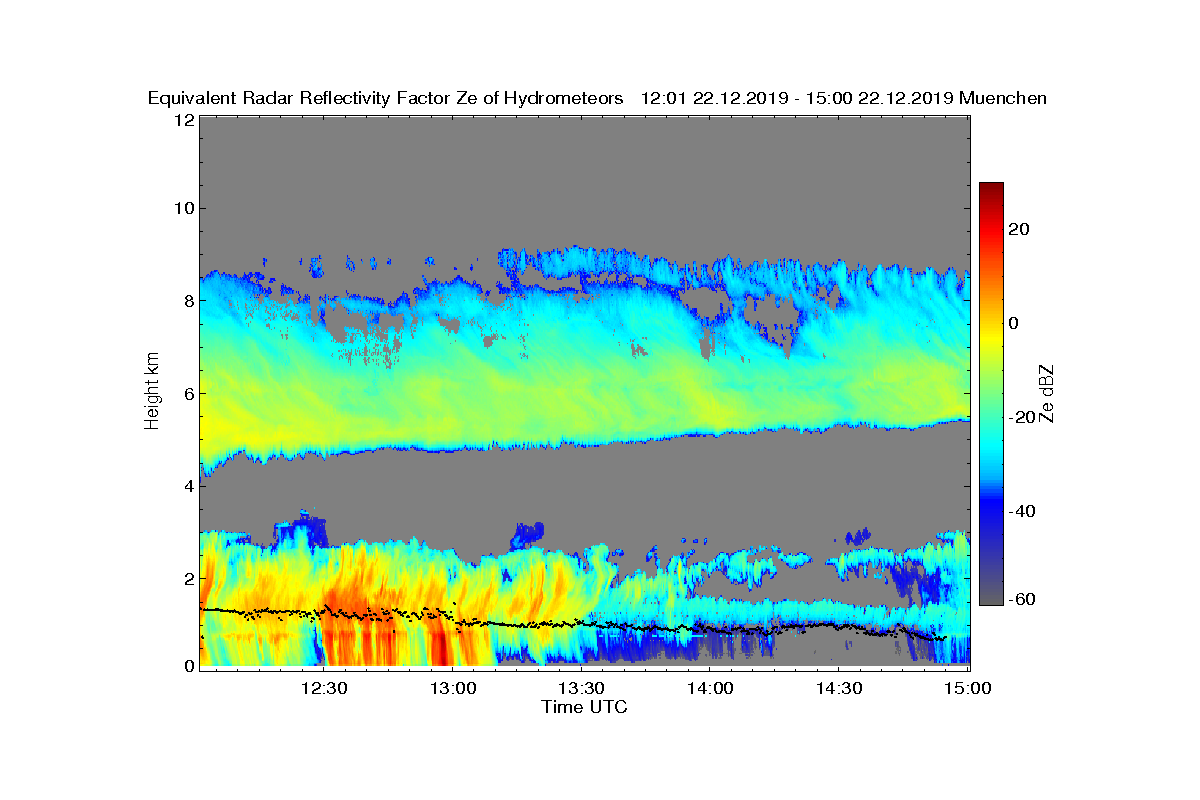
Task: Click the '14:30' time tick label
Action: 839,688
